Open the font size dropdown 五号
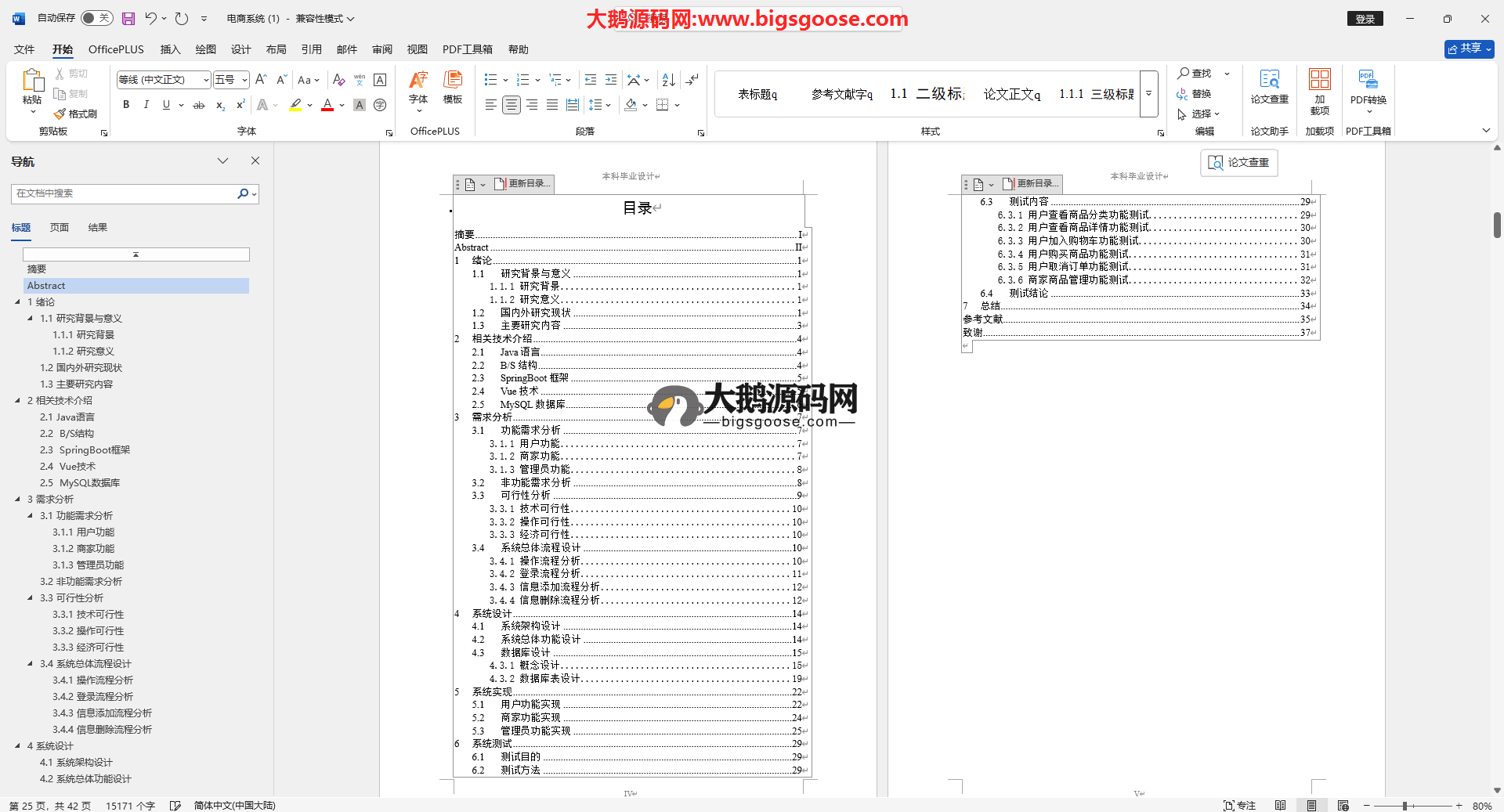Viewport: 1504px width, 812px height. point(244,80)
